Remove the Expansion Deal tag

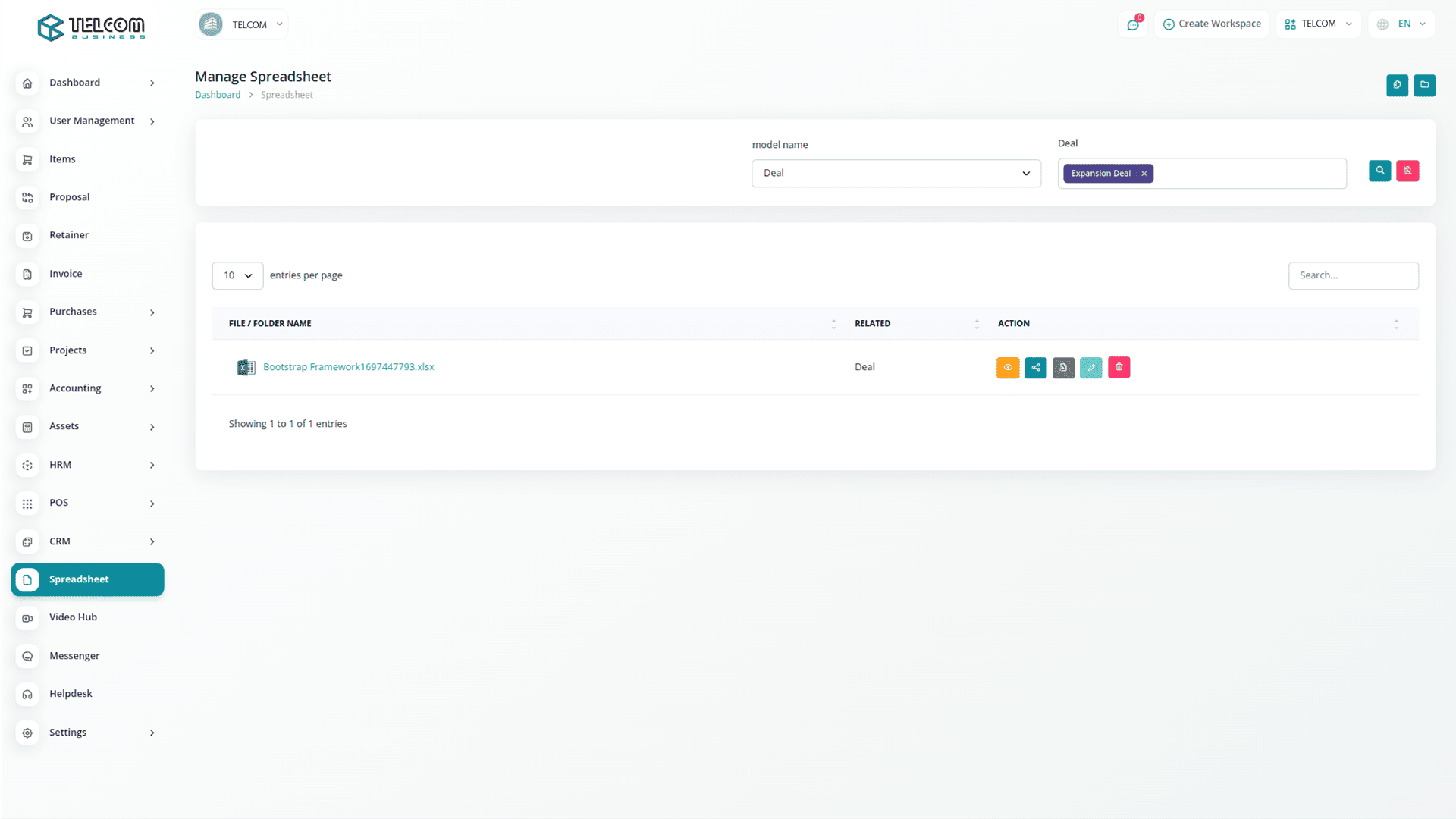(x=1144, y=174)
